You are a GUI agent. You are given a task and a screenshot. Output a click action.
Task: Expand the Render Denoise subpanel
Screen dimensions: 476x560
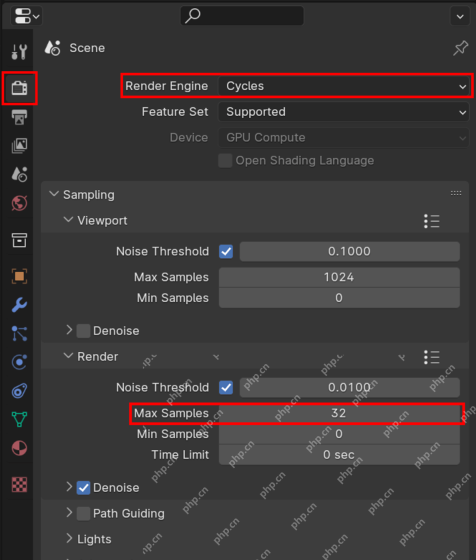tap(69, 487)
